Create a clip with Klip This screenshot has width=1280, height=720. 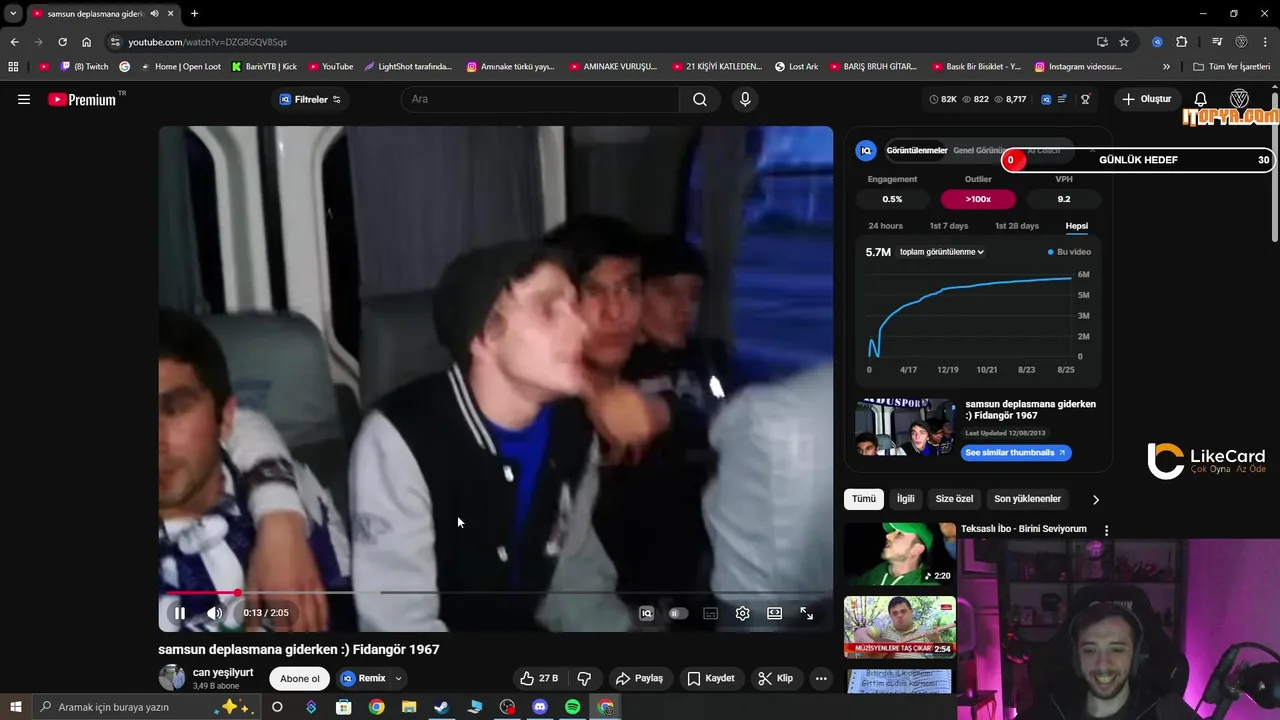tap(776, 678)
